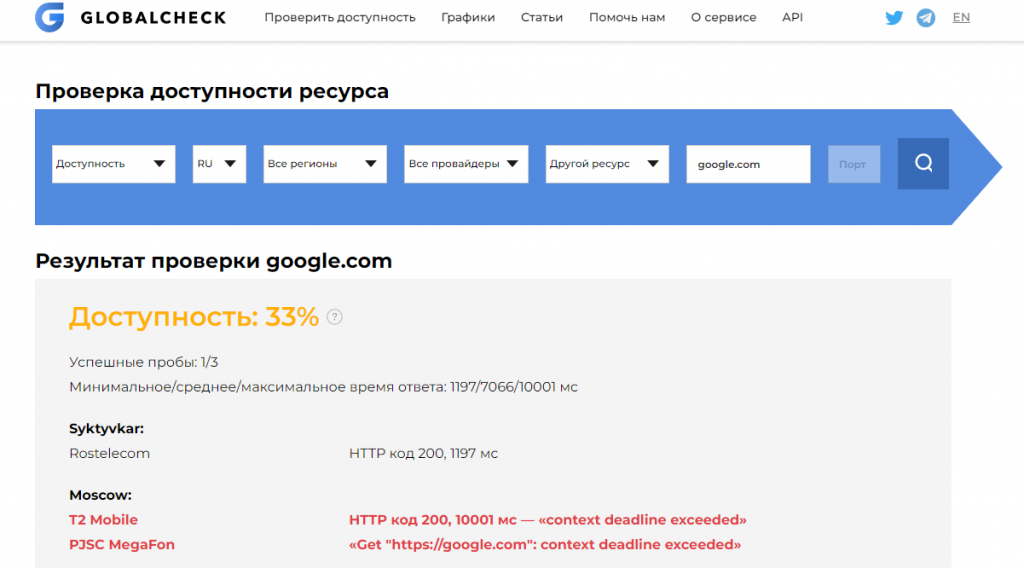Open the RU country dropdown
Viewport: 1024px width, 568px height.
[x=219, y=164]
